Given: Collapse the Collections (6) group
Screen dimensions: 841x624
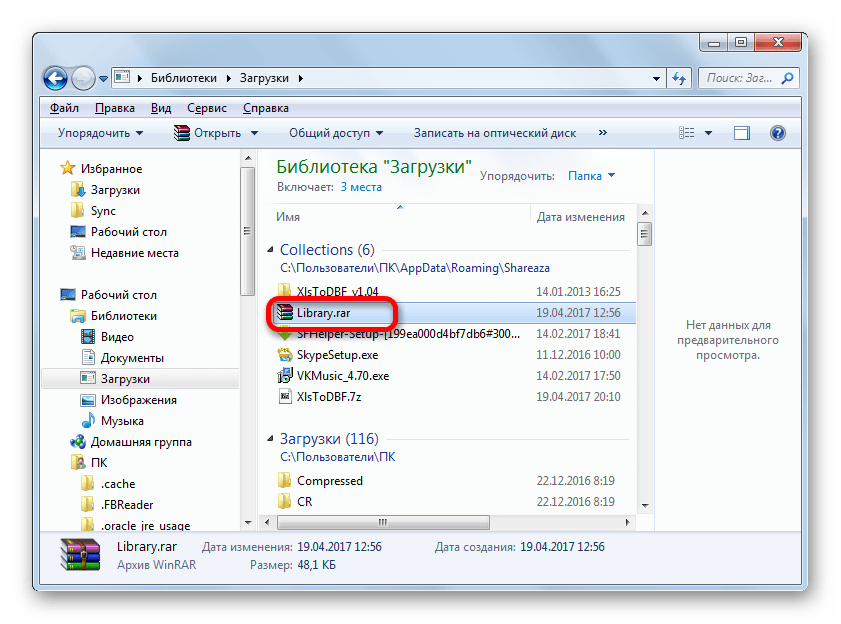Looking at the screenshot, I should (270, 249).
